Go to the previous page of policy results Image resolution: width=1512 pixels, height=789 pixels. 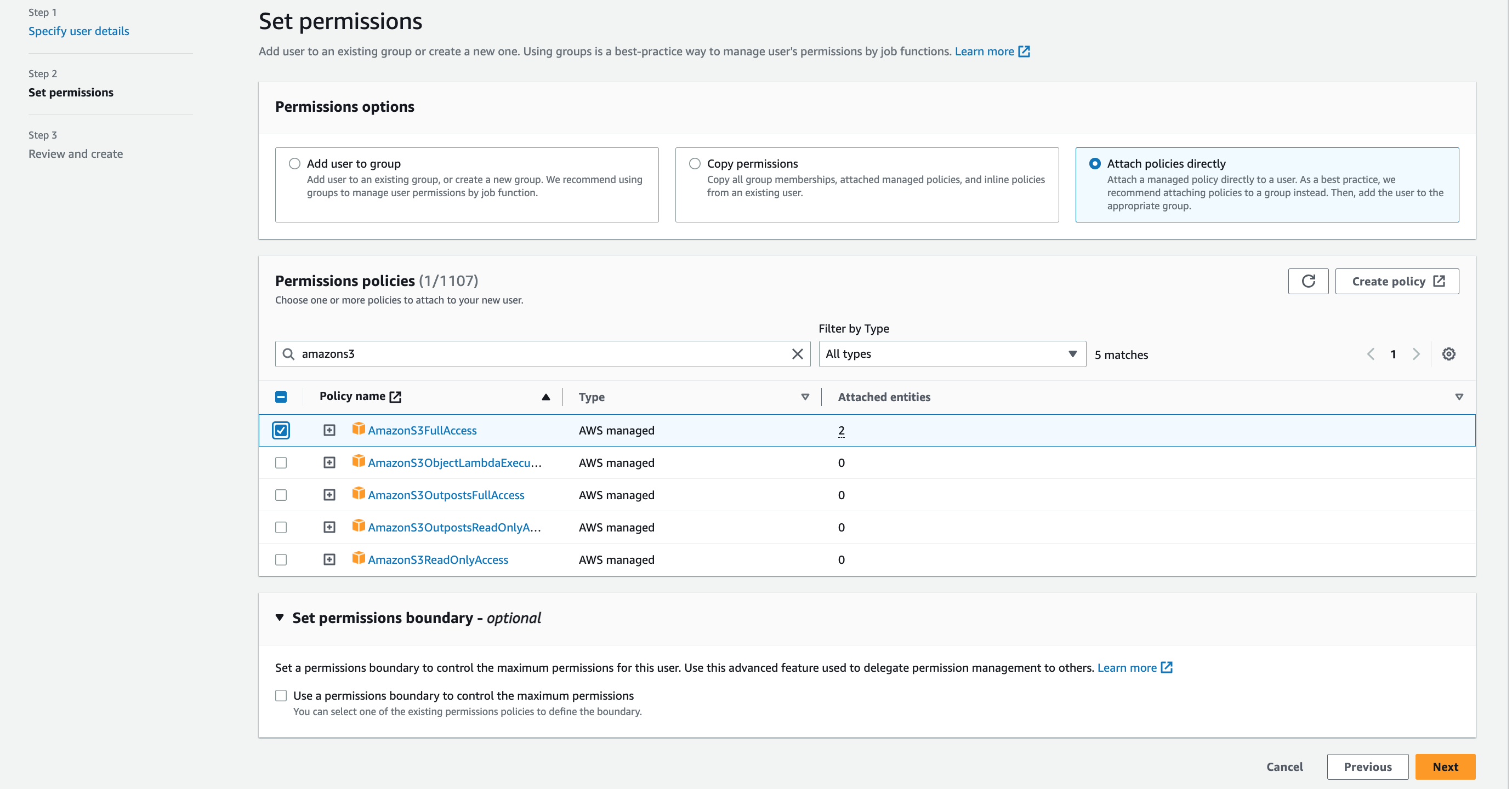(x=1371, y=354)
